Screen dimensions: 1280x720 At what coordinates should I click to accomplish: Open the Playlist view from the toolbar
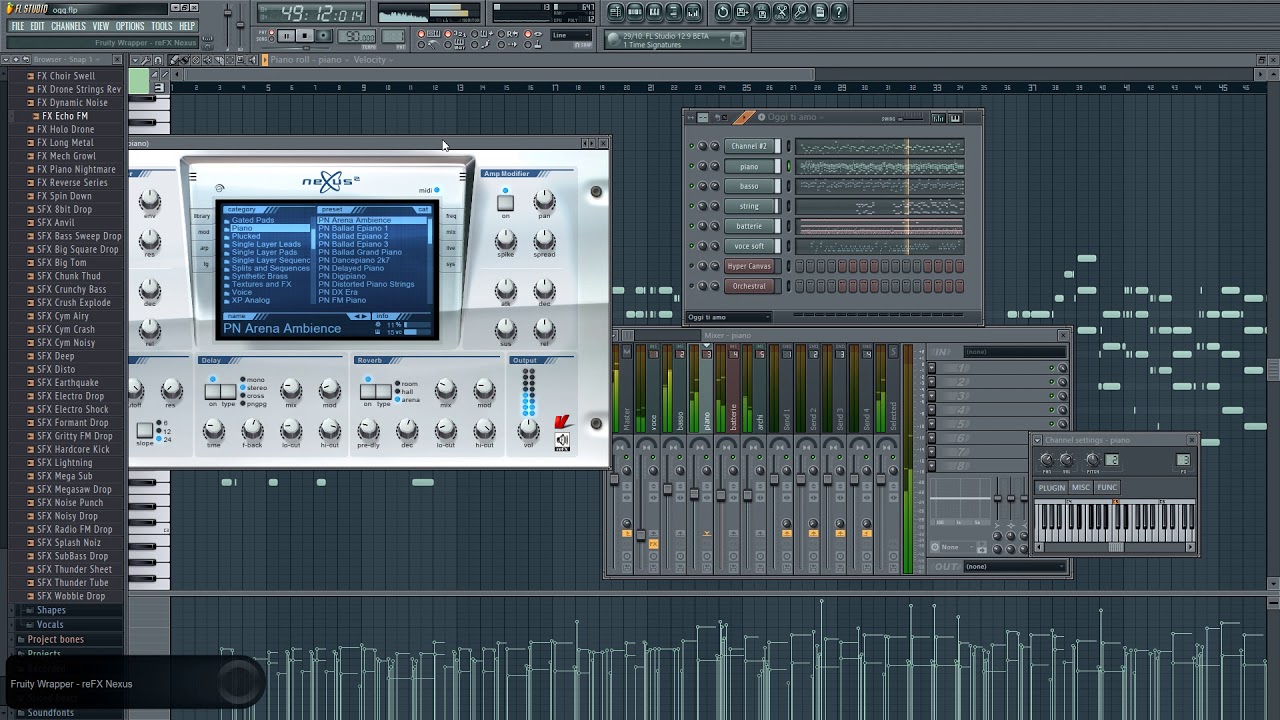(615, 12)
